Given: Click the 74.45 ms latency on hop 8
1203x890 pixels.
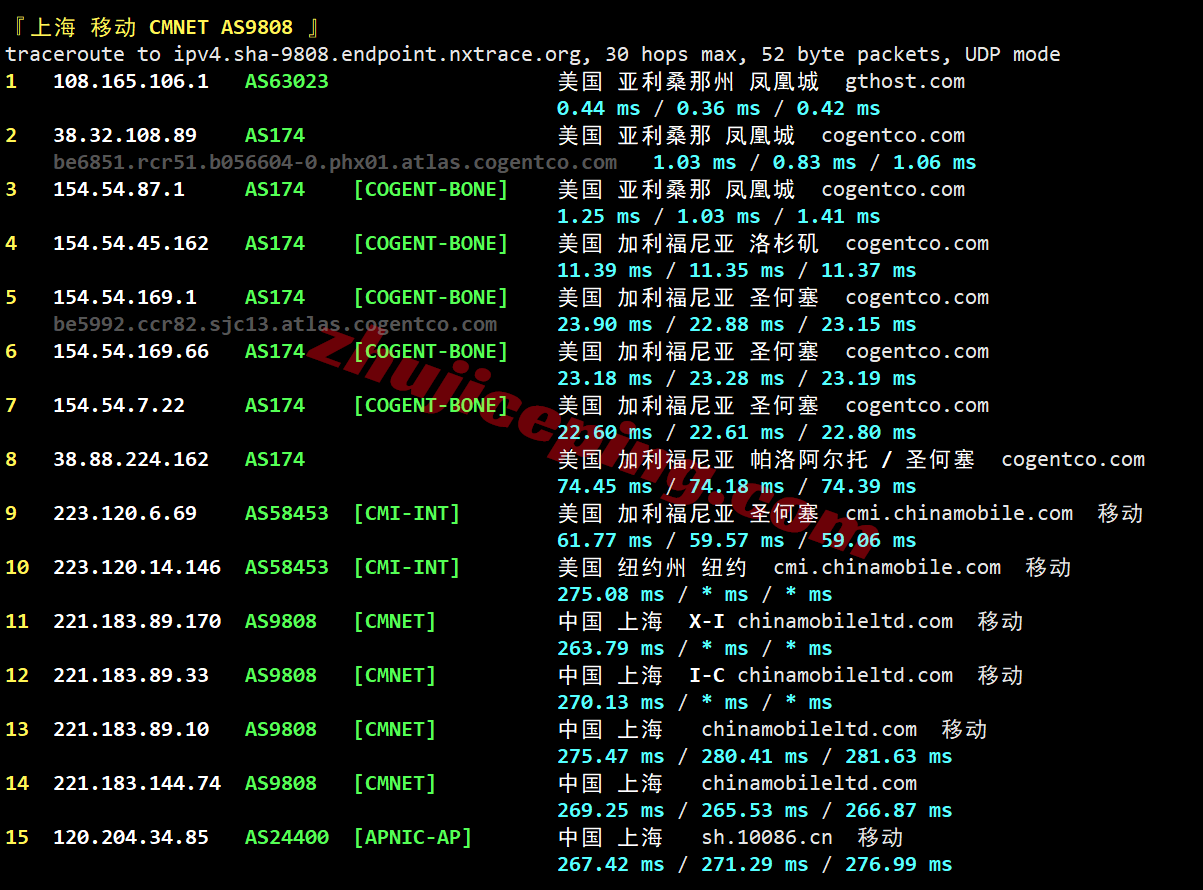Looking at the screenshot, I should (604, 487).
